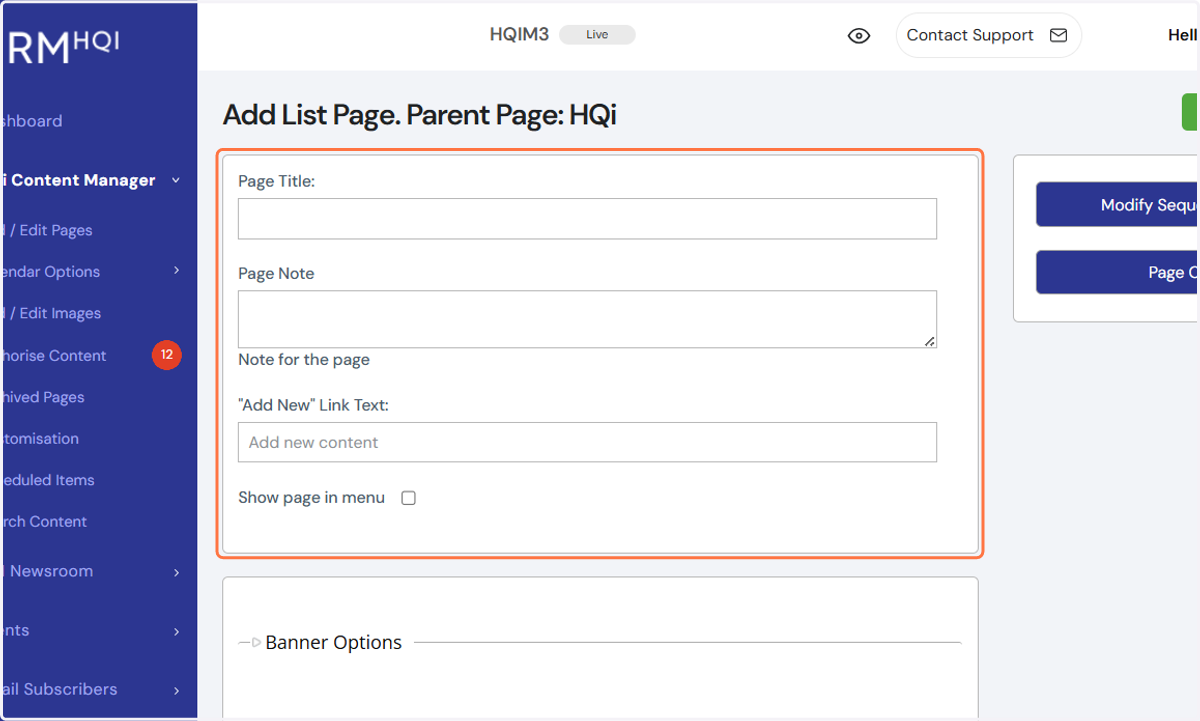Click the green button at top right
1200x721 pixels.
pyautogui.click(x=1190, y=112)
